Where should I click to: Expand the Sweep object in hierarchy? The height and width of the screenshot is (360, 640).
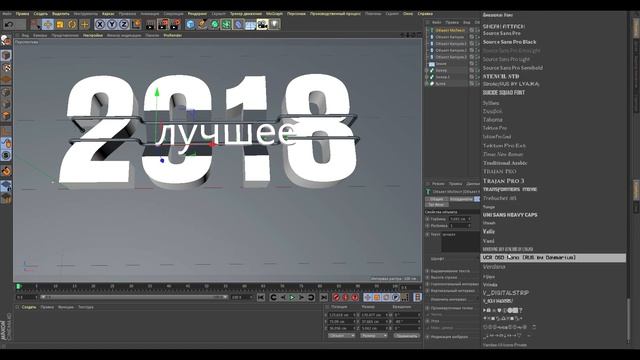pyautogui.click(x=427, y=71)
